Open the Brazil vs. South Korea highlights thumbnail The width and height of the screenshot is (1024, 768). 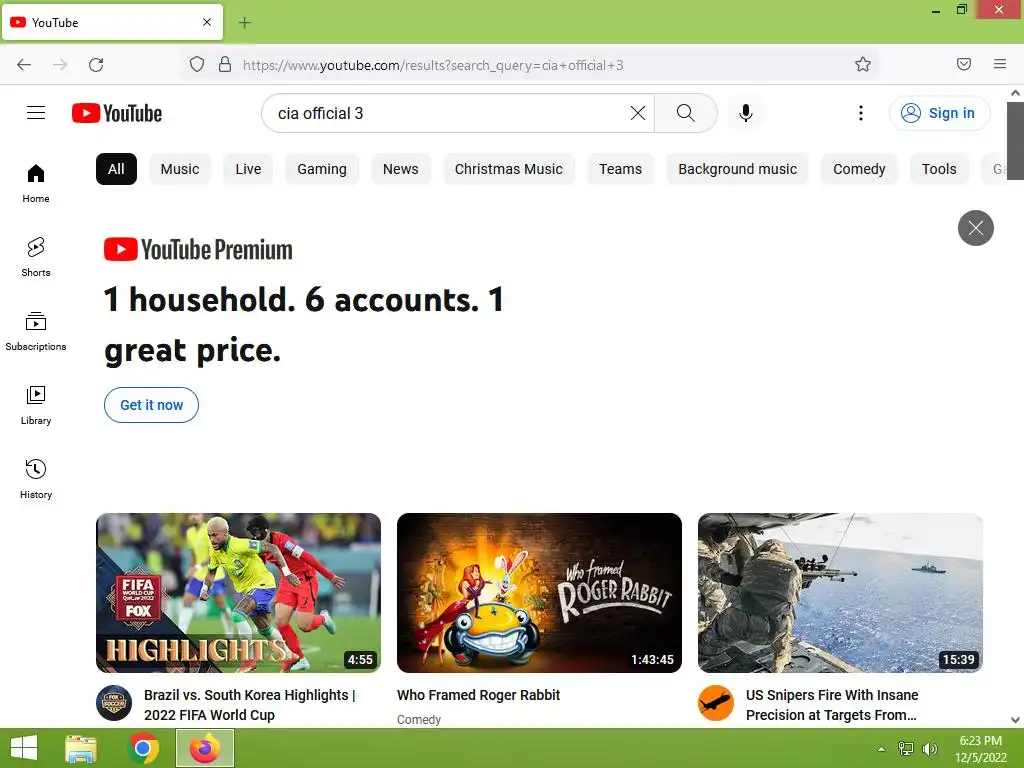(x=238, y=593)
